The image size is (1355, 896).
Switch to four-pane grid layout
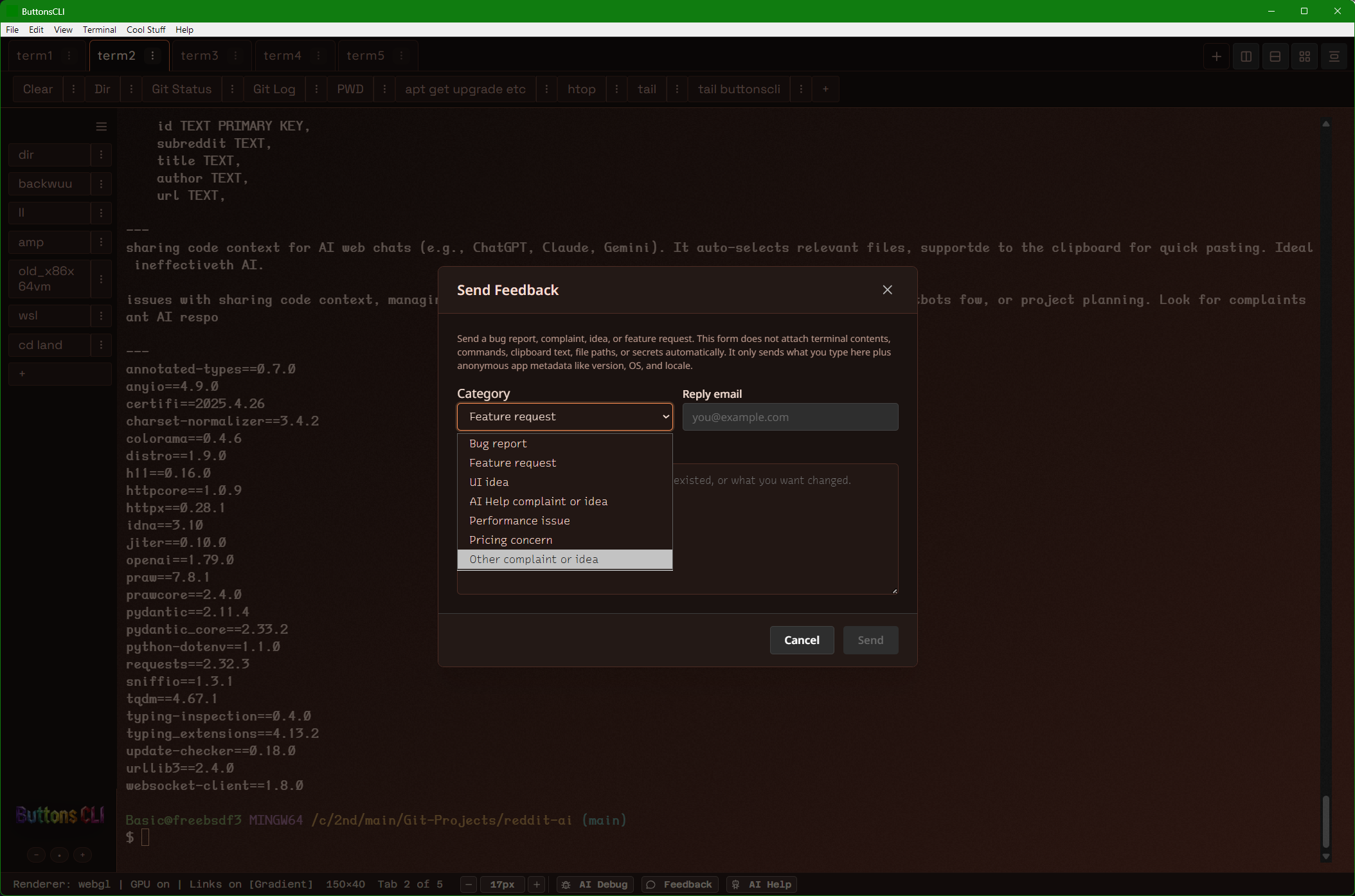tap(1305, 57)
